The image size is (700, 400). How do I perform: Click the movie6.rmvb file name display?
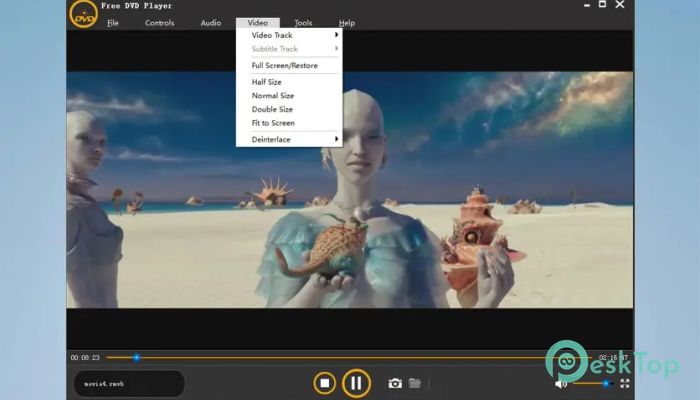129,383
